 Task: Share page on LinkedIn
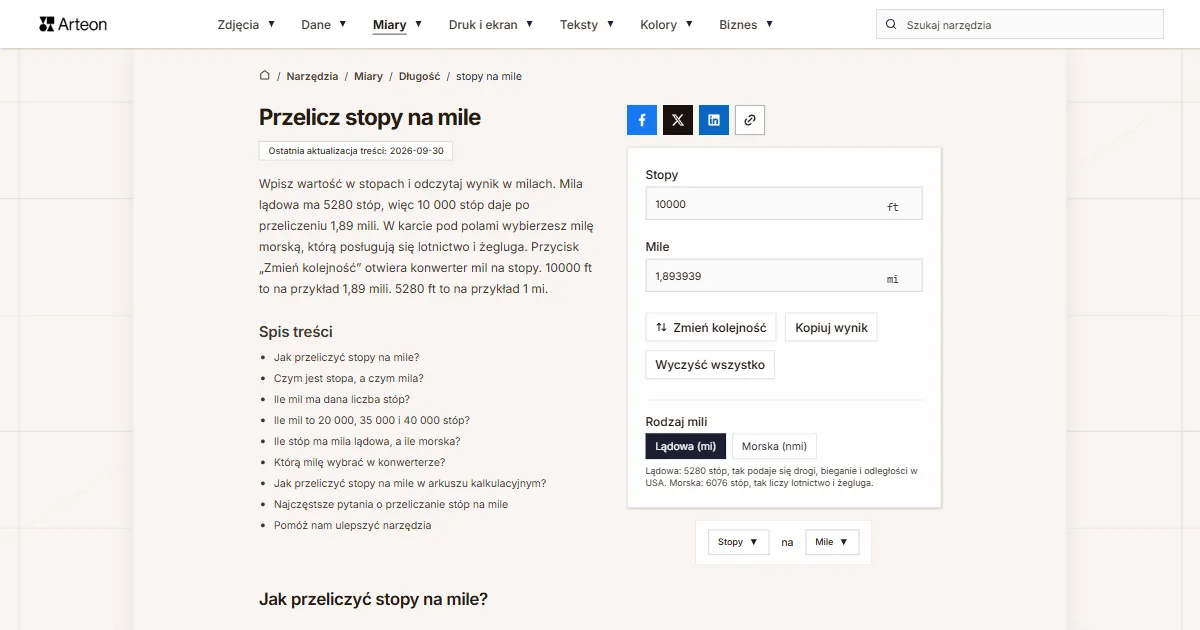(714, 120)
